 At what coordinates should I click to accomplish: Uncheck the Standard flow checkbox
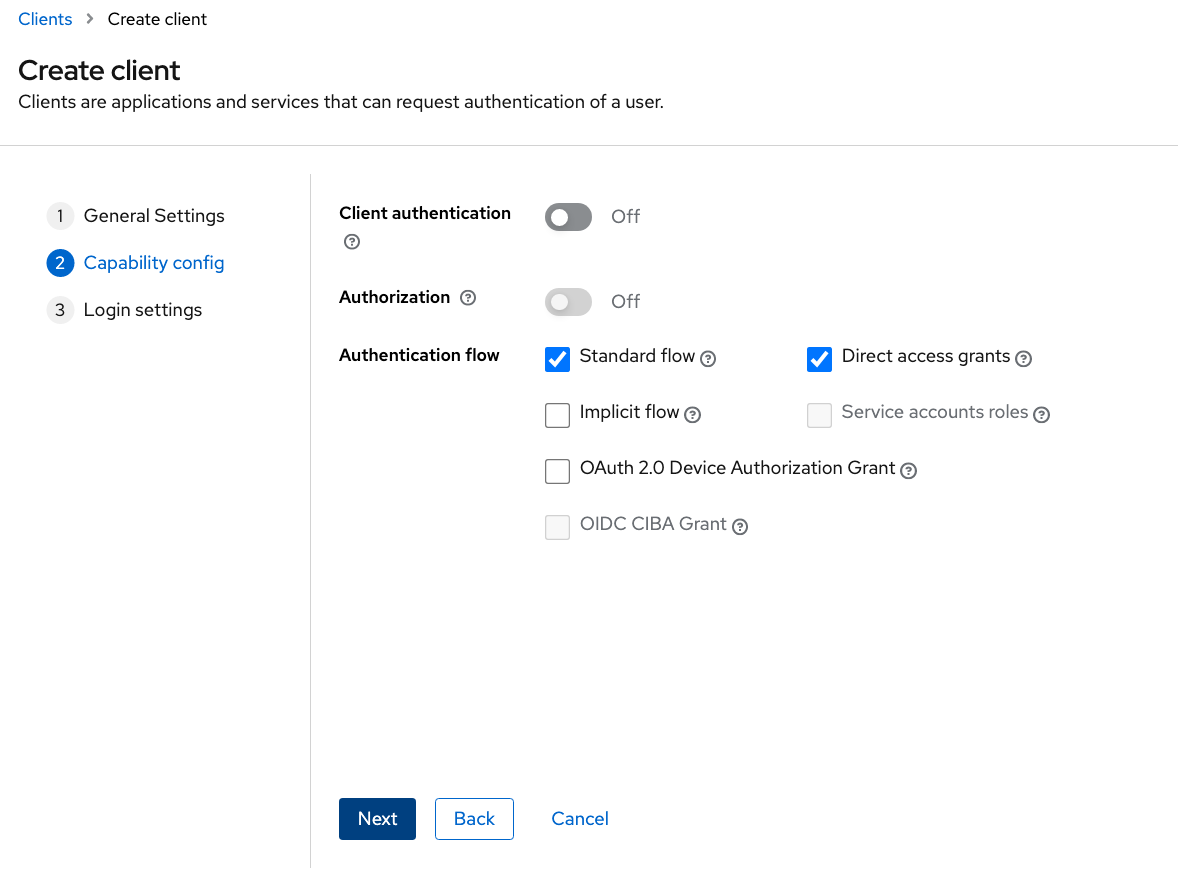557,359
